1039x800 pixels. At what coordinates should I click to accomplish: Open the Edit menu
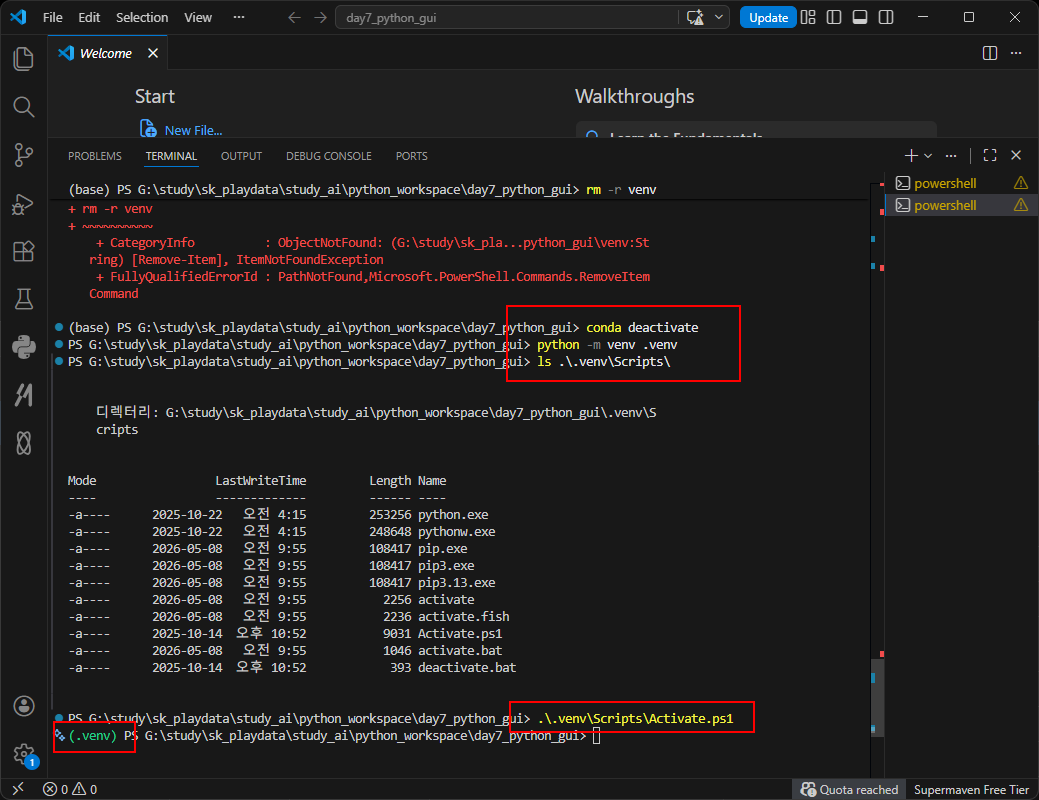click(89, 17)
